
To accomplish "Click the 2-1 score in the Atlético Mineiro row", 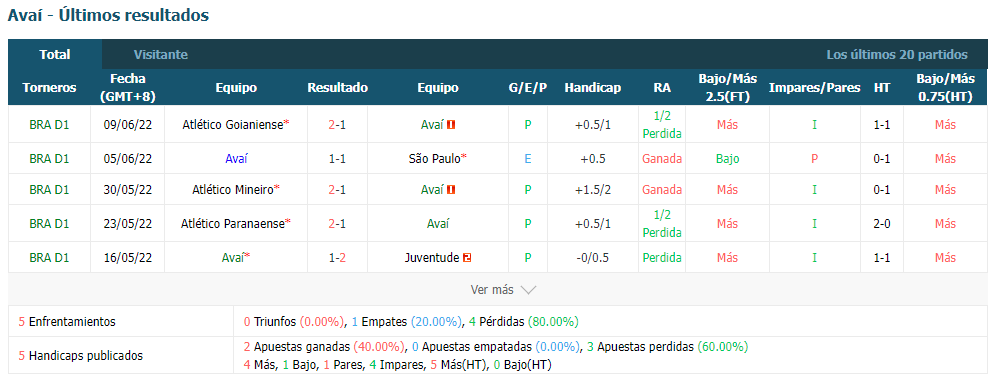I will click(x=338, y=189).
